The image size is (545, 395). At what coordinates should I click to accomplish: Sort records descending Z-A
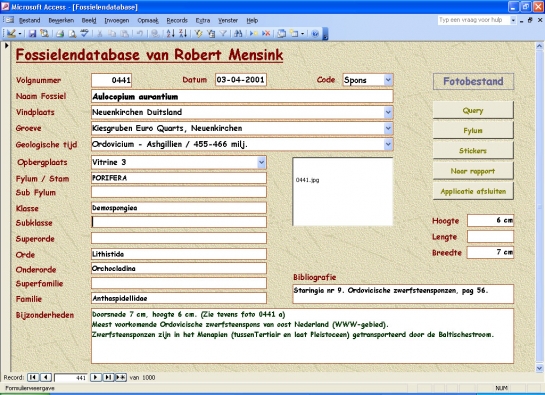(183, 33)
